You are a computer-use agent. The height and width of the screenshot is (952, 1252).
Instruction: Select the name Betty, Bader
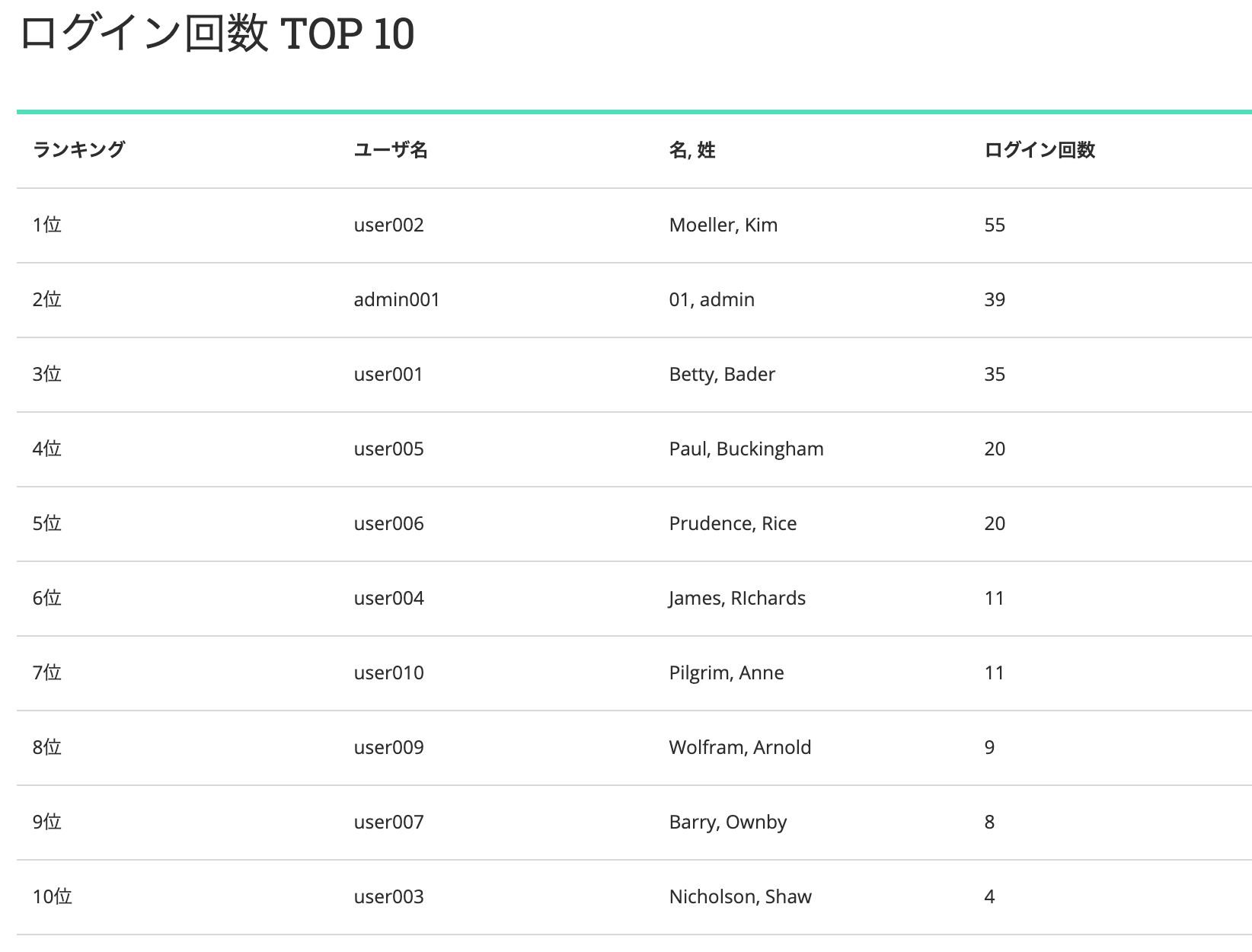pyautogui.click(x=722, y=375)
